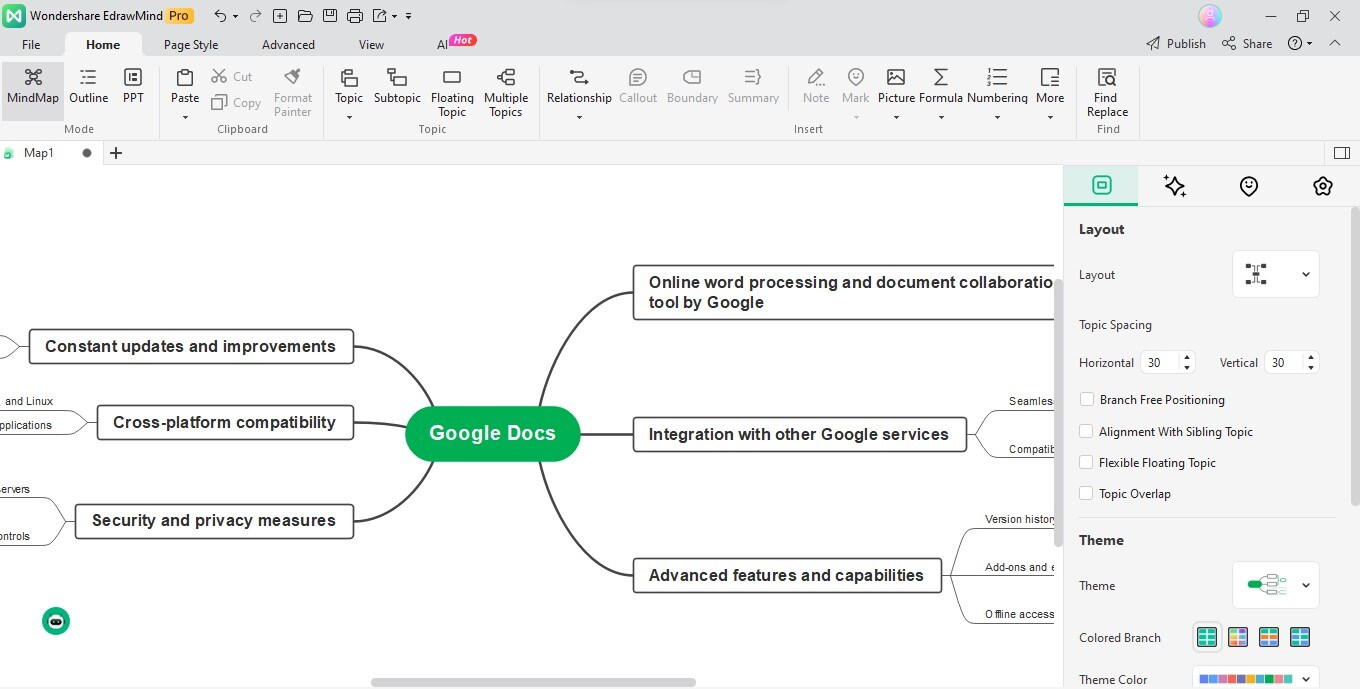Toggle the Topic Overlap checkbox
Viewport: 1360px width, 689px height.
click(1087, 494)
